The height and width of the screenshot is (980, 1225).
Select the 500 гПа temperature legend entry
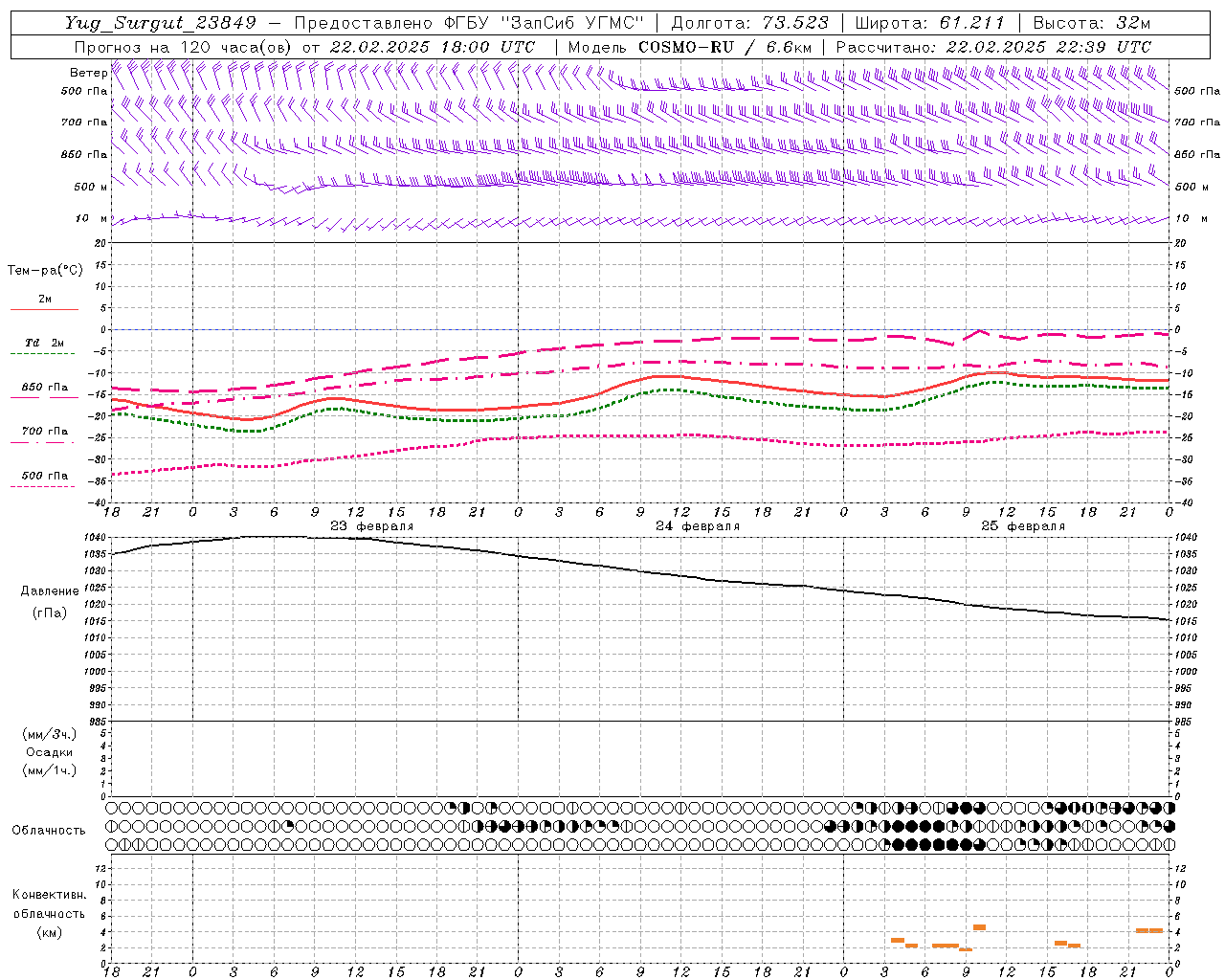pyautogui.click(x=44, y=476)
